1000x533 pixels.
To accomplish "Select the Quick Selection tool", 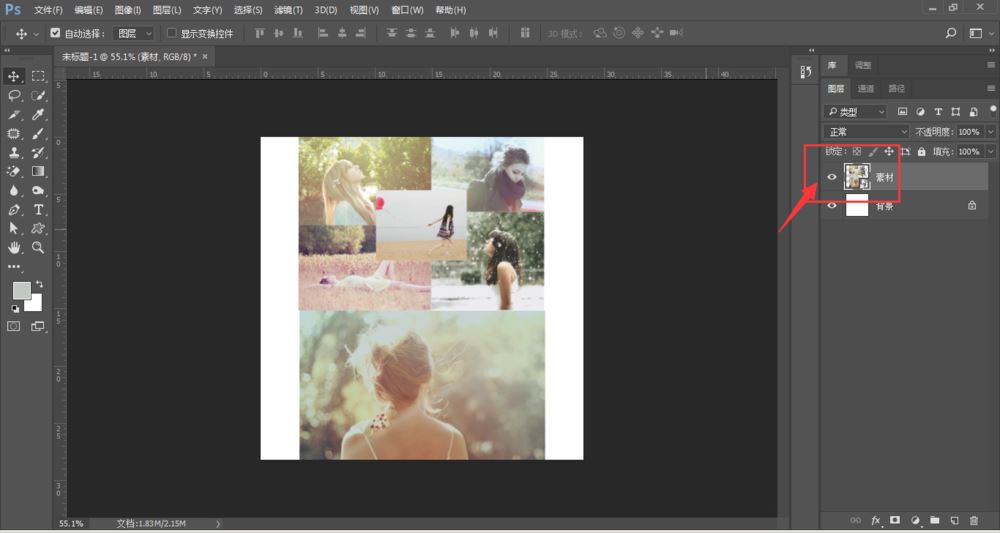I will (x=38, y=96).
